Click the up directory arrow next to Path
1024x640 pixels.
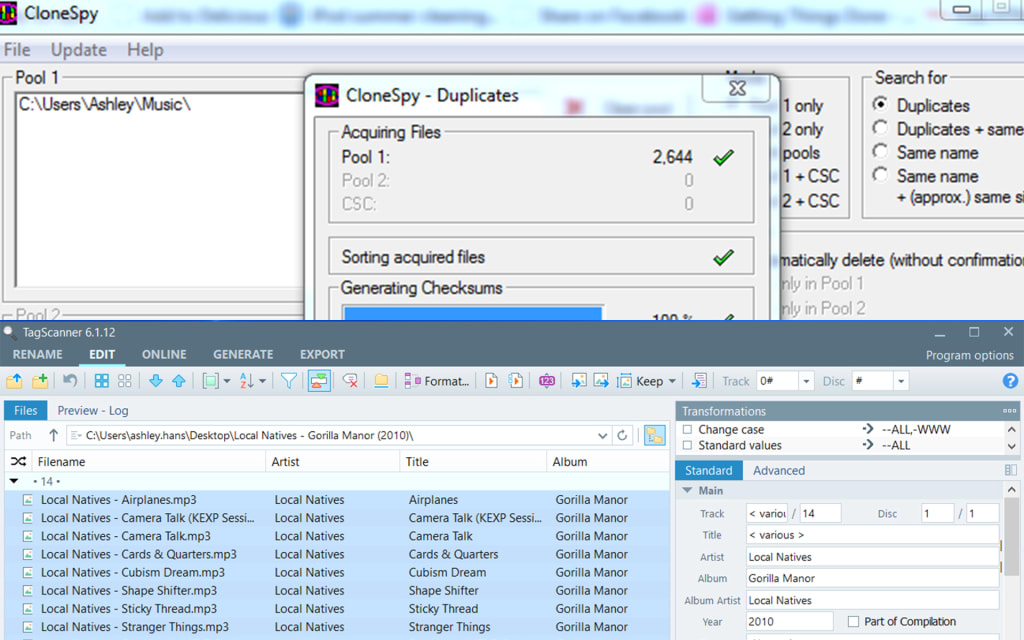[54, 435]
